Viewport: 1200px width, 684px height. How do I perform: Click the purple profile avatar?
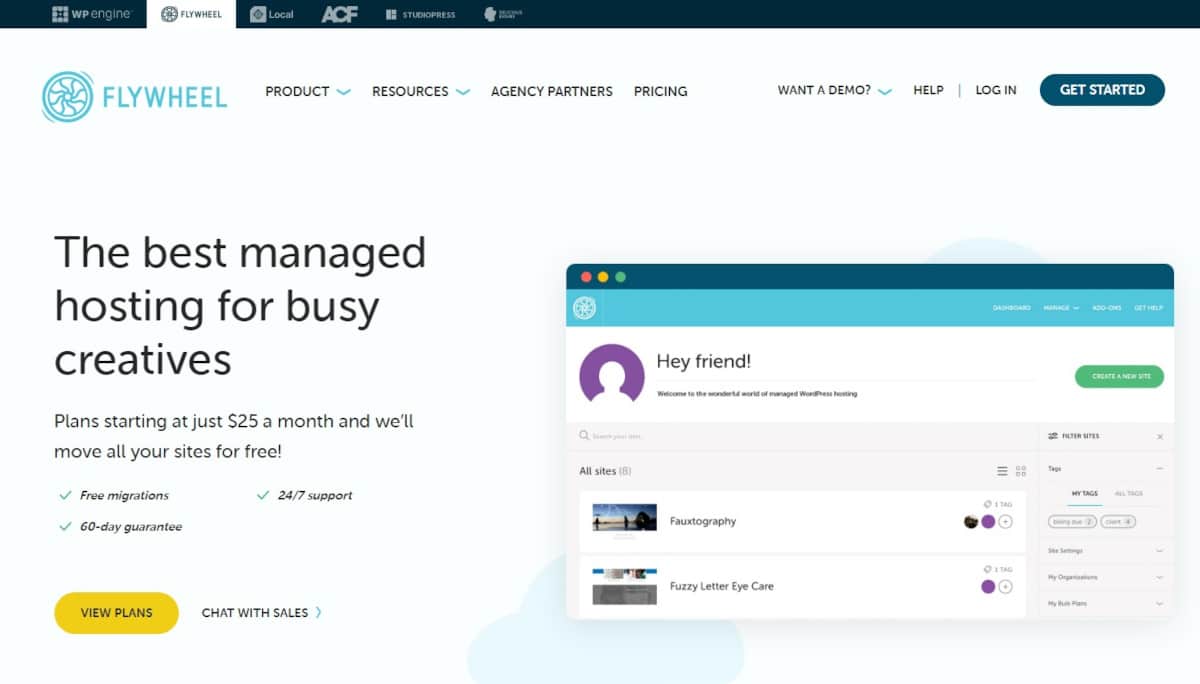[611, 376]
